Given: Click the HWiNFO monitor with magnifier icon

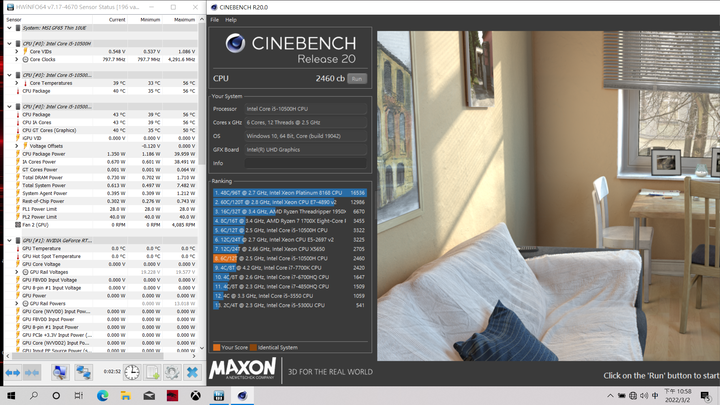Looking at the screenshot, I should click(60, 372).
